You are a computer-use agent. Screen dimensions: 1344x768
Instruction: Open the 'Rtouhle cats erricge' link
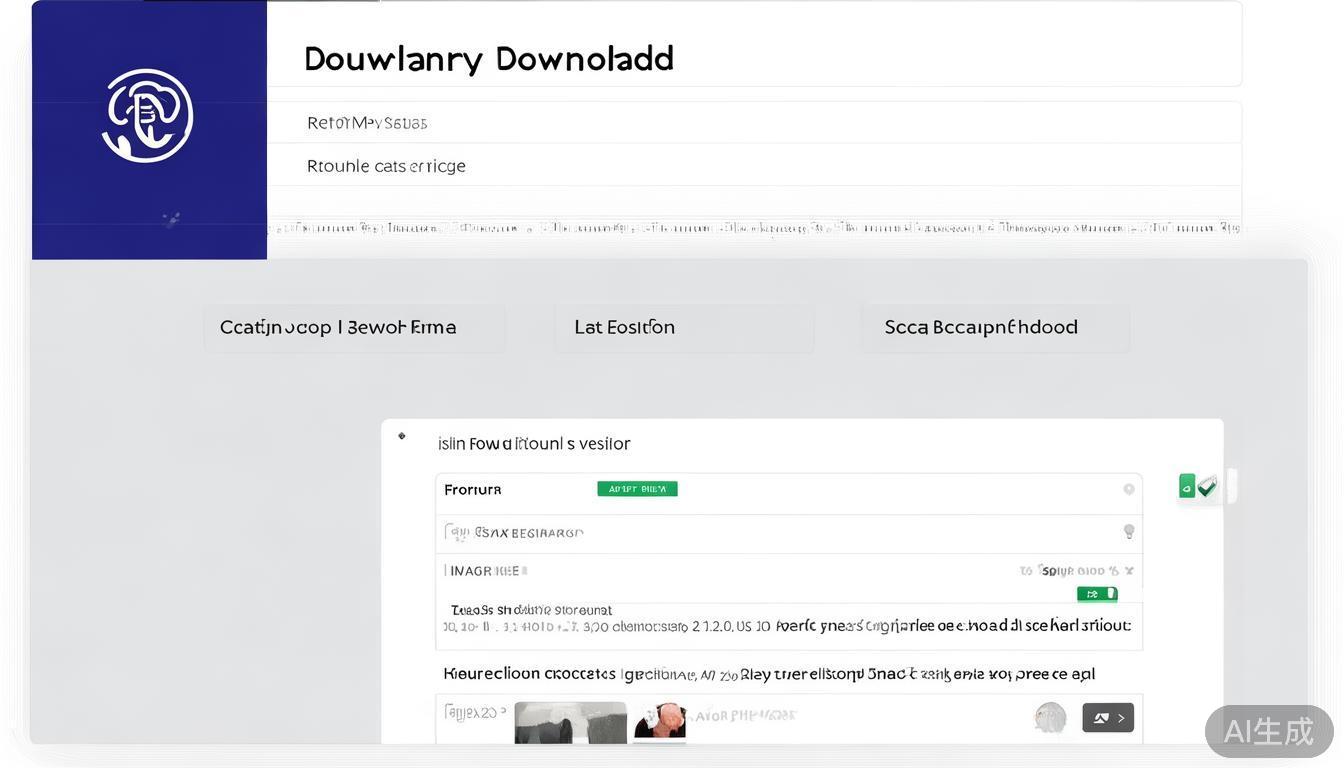[386, 166]
